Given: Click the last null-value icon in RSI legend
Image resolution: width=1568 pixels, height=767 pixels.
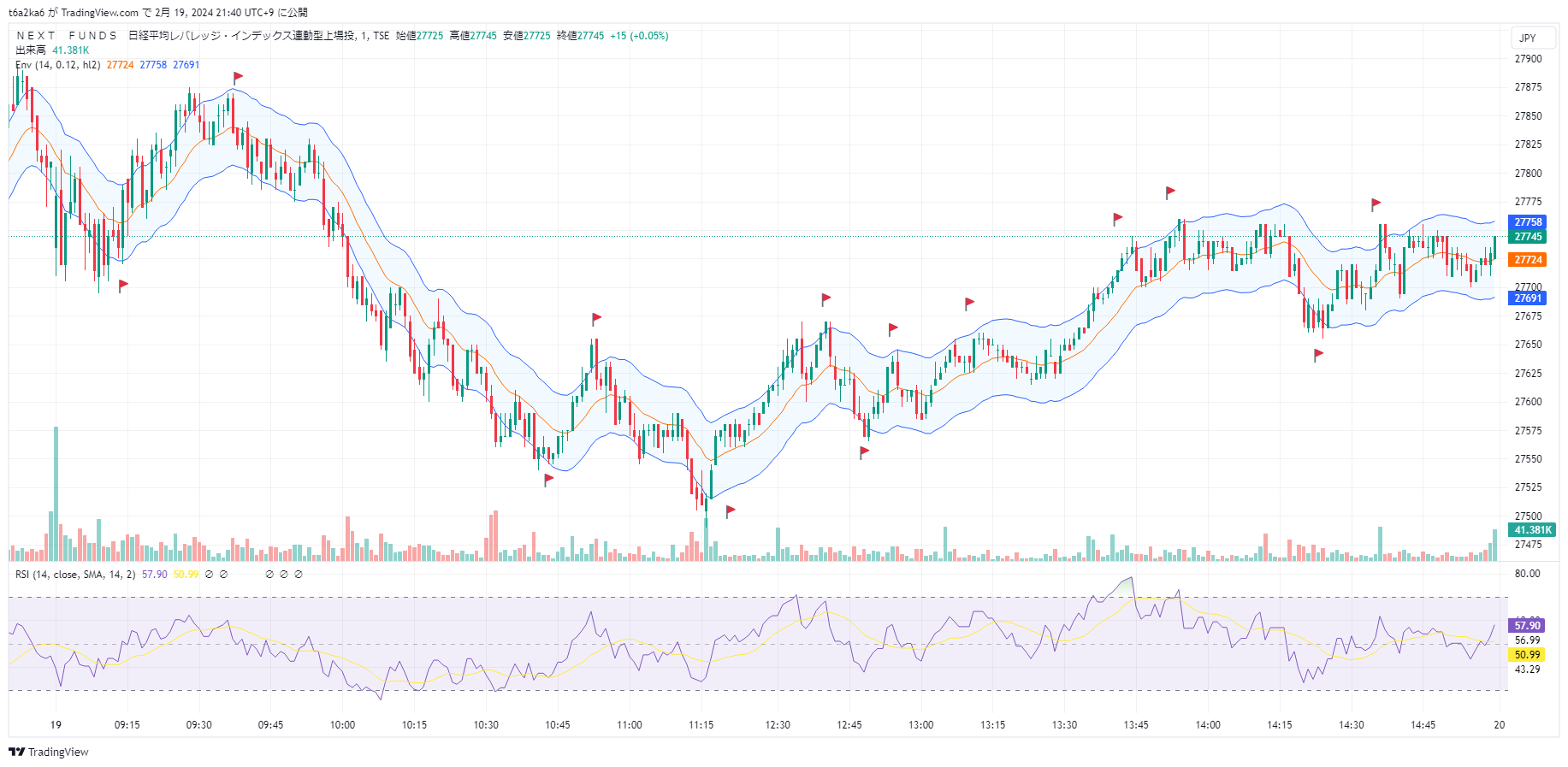Looking at the screenshot, I should click(299, 575).
